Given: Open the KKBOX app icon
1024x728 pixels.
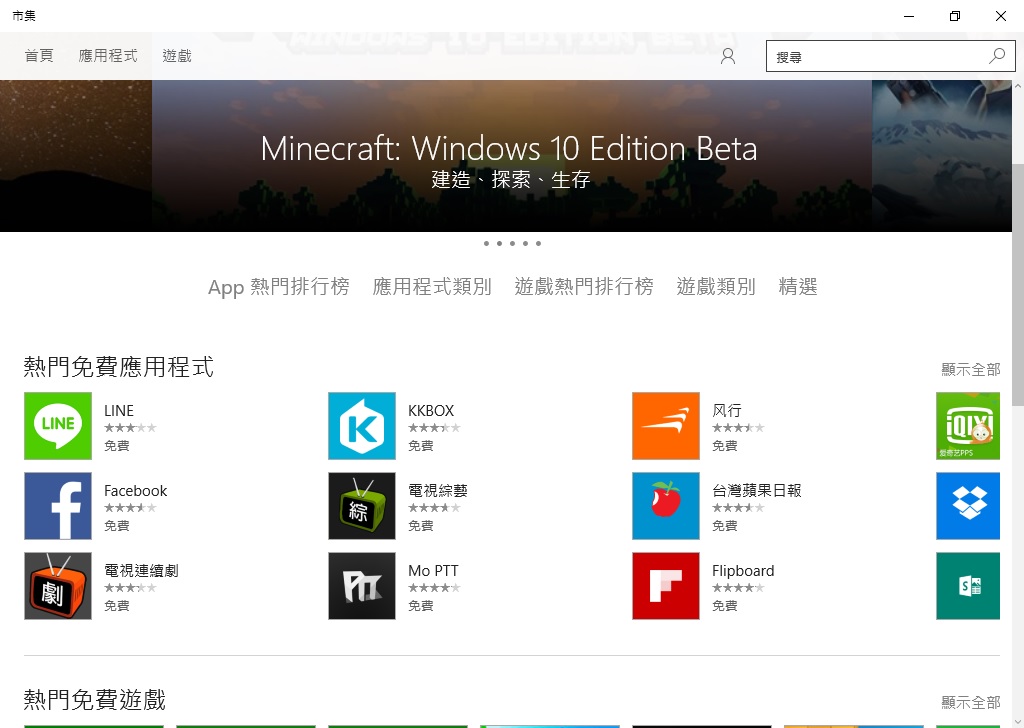Looking at the screenshot, I should 362,426.
